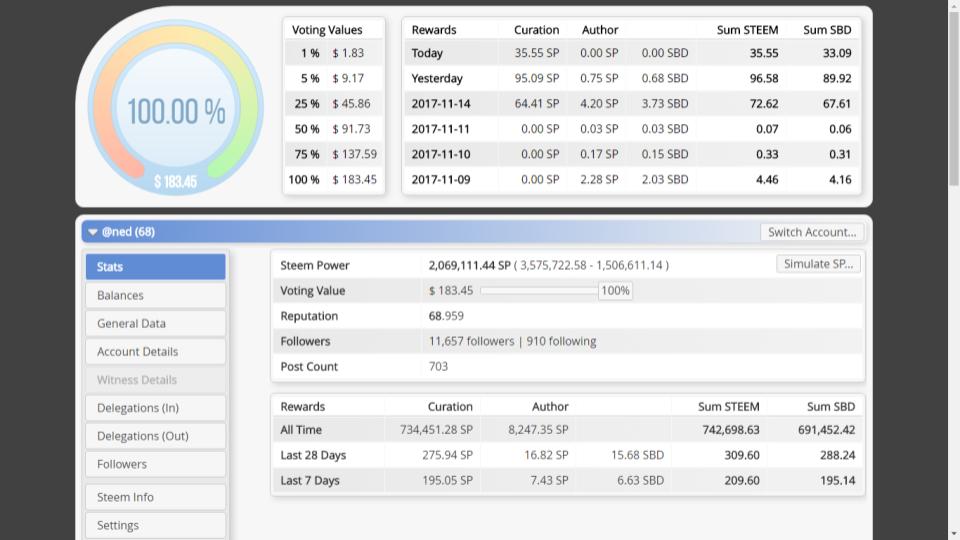Open the Delegations (Out) tab
The width and height of the screenshot is (960, 540).
156,436
